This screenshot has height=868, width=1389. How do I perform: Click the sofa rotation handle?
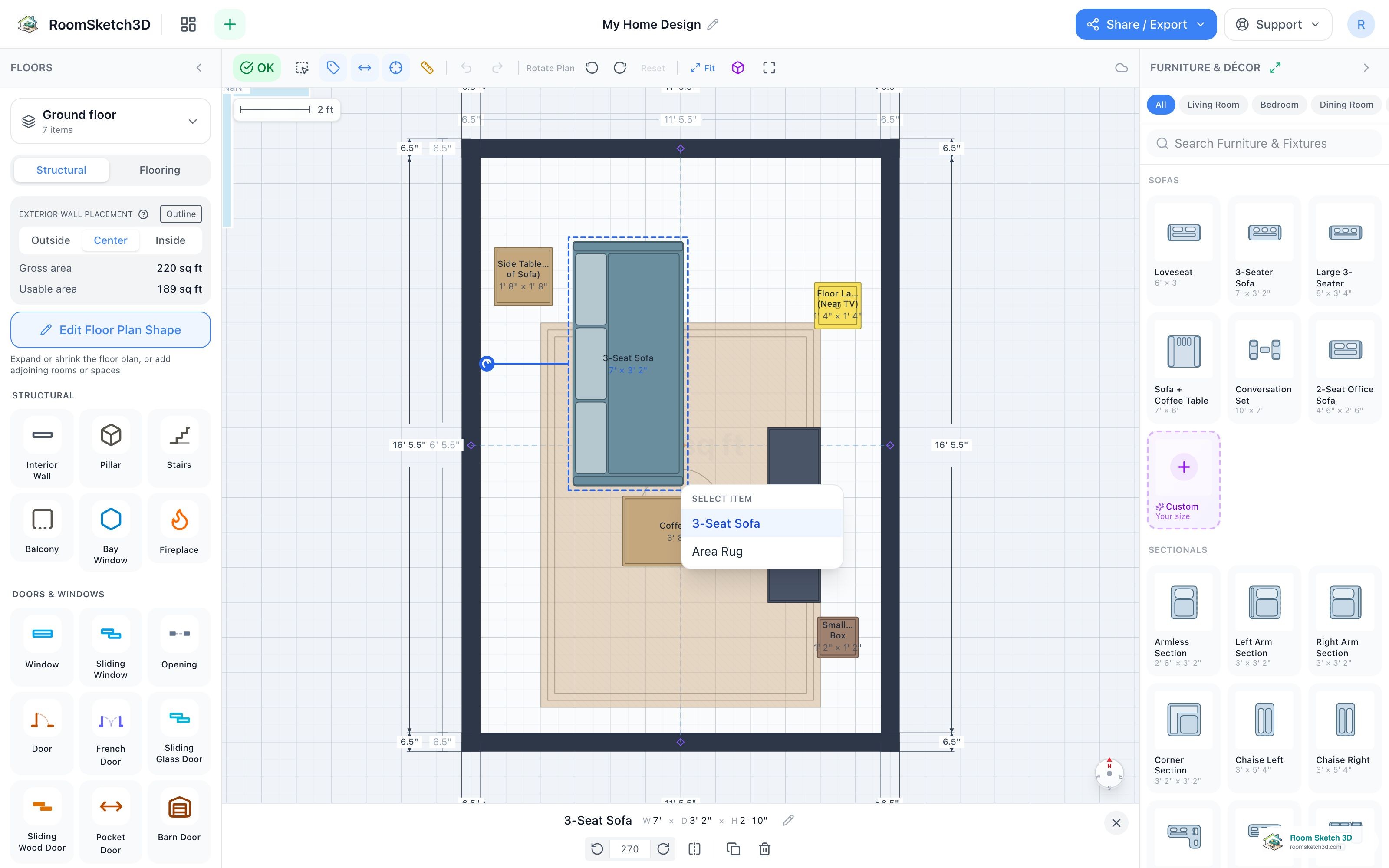coord(487,363)
